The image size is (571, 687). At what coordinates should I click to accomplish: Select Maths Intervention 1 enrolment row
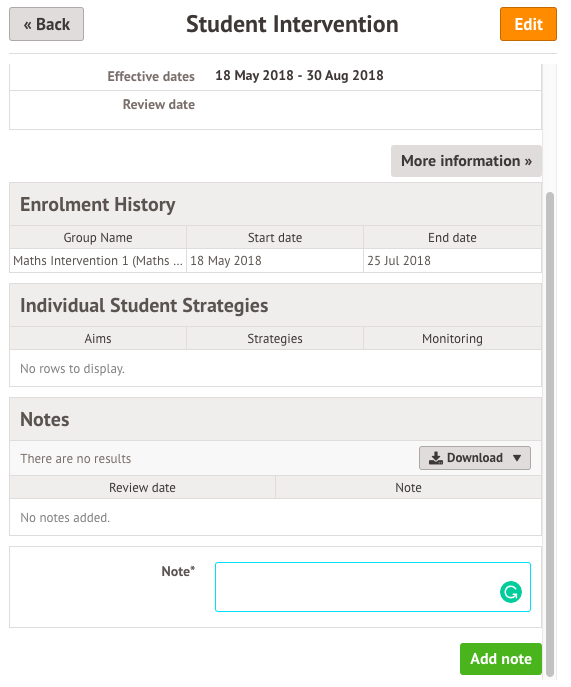[276, 261]
